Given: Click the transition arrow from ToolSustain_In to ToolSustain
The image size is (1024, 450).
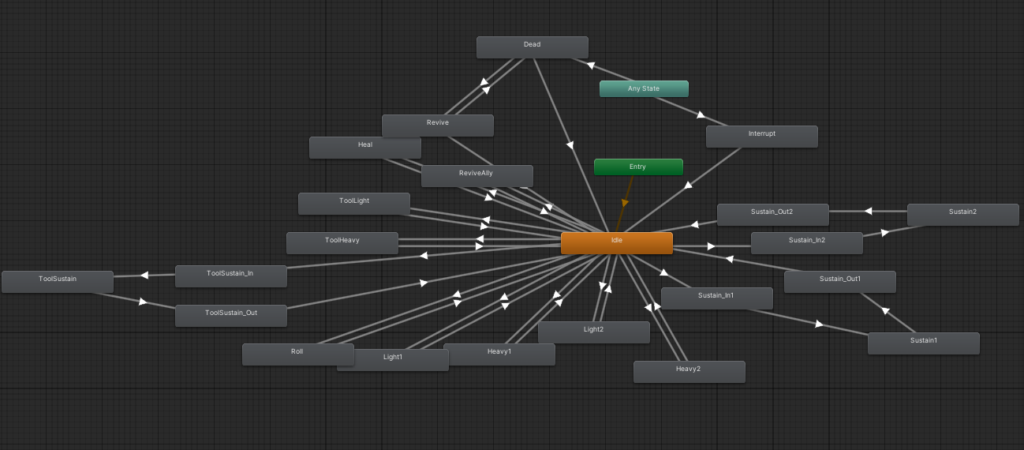Looking at the screenshot, I should point(145,275).
